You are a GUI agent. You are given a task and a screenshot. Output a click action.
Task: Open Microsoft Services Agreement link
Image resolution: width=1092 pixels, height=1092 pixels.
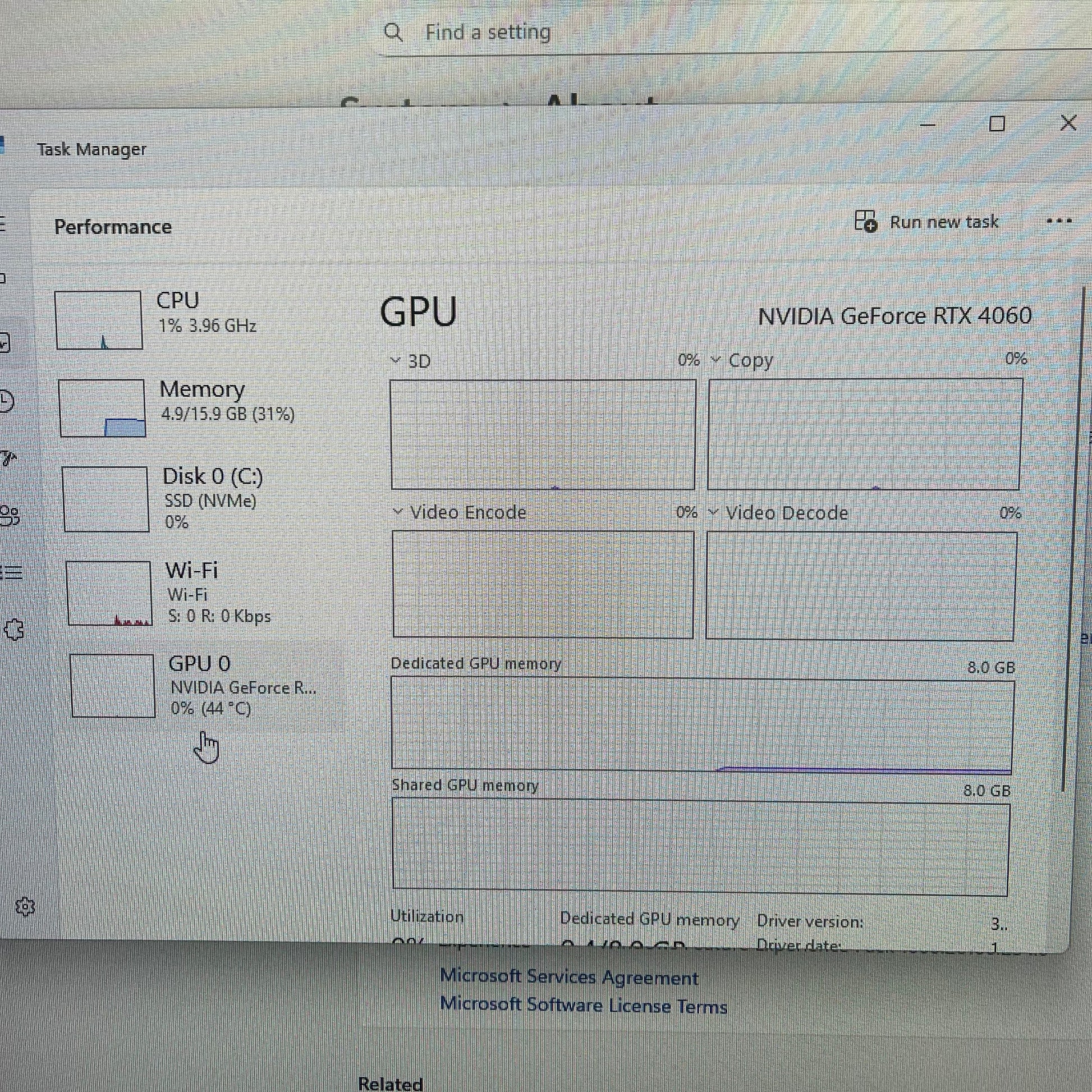(568, 978)
